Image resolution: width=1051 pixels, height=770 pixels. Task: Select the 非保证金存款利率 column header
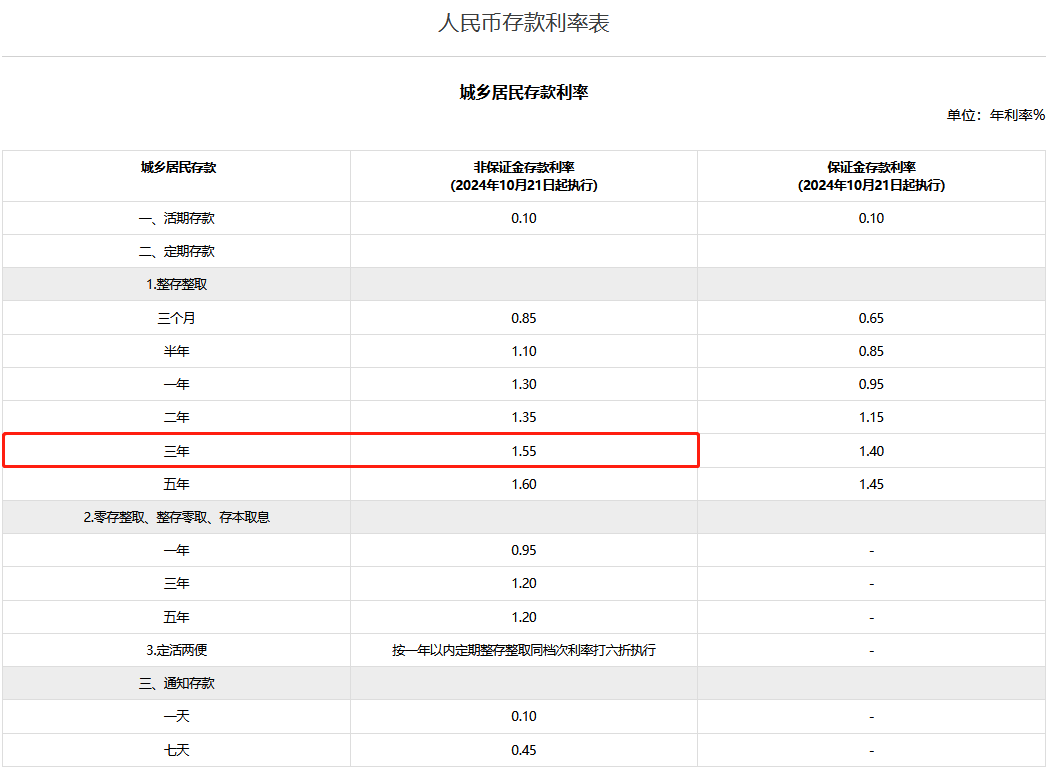[x=524, y=176]
